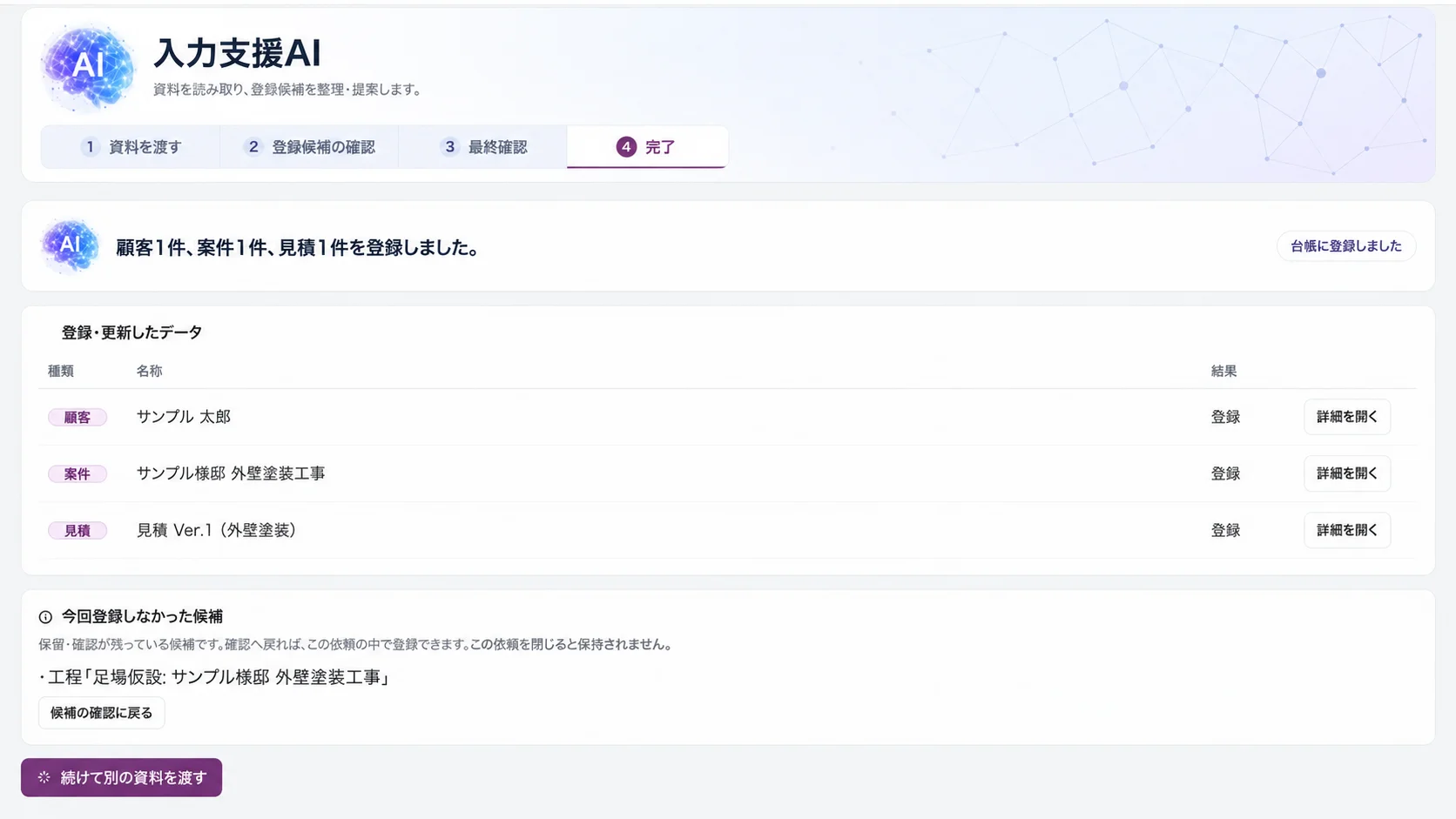Click 続けて別の資料を渡す button

click(121, 777)
